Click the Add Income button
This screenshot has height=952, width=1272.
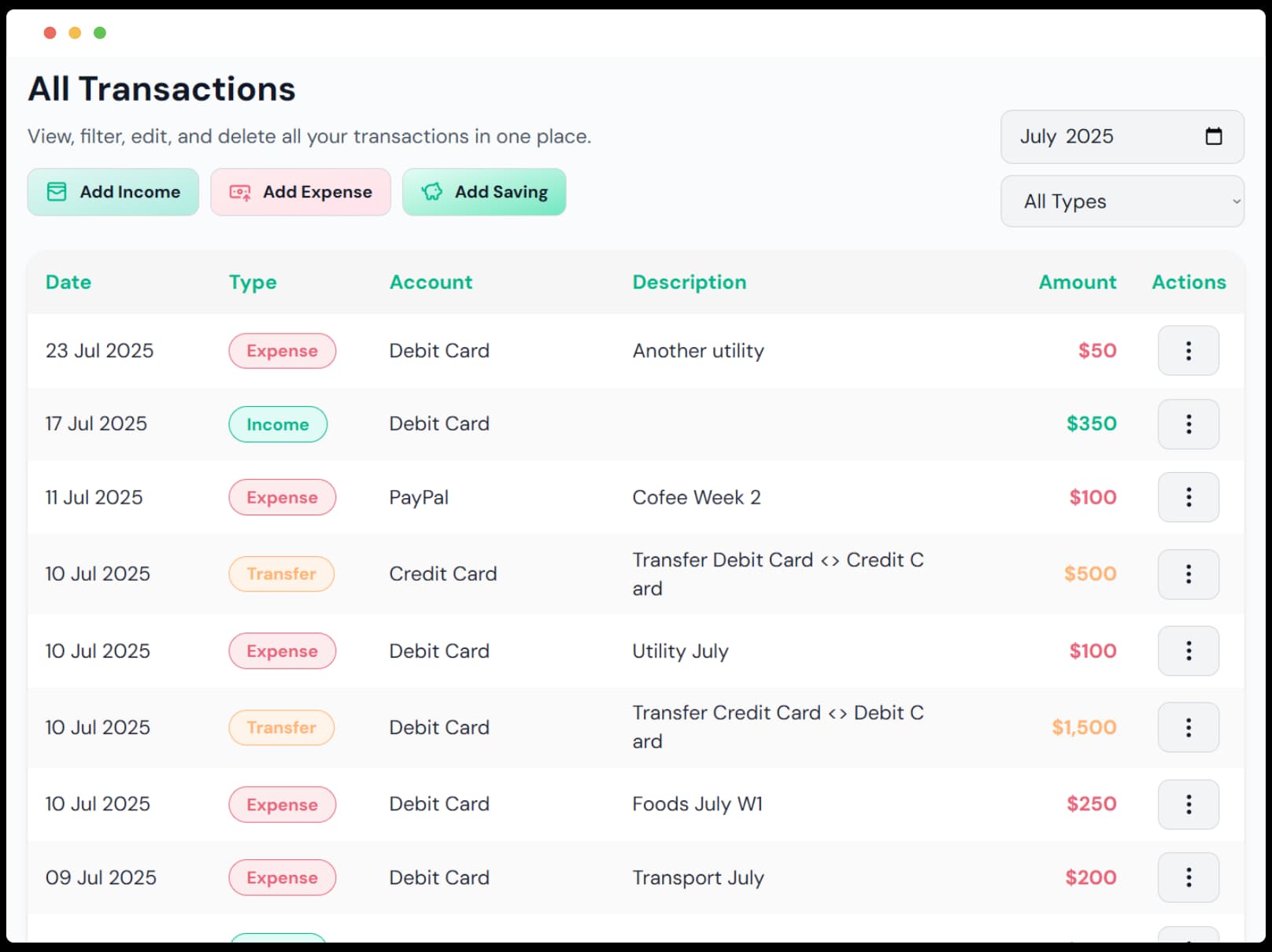click(113, 192)
